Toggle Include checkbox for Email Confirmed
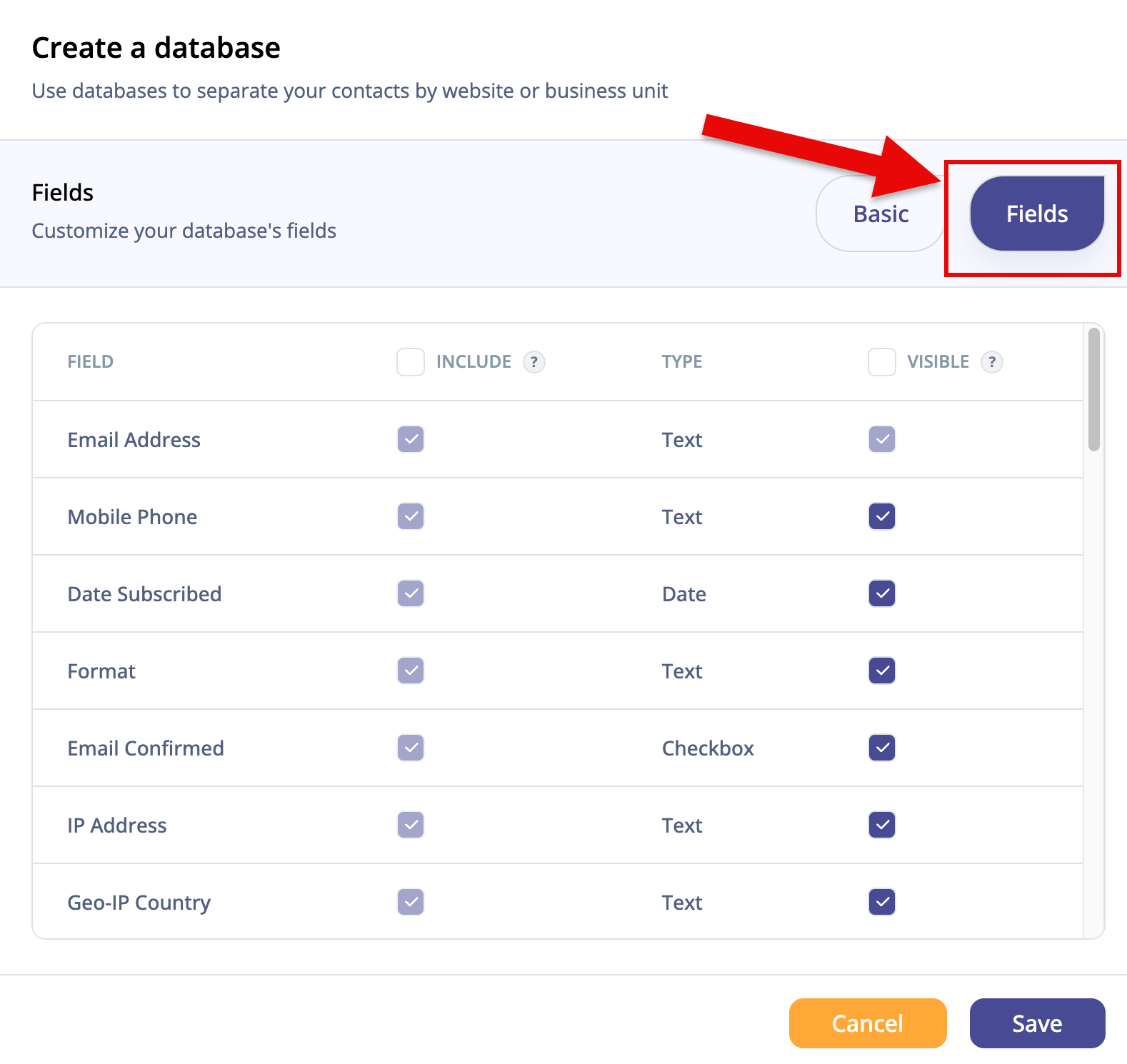This screenshot has height=1064, width=1127. coord(411,748)
